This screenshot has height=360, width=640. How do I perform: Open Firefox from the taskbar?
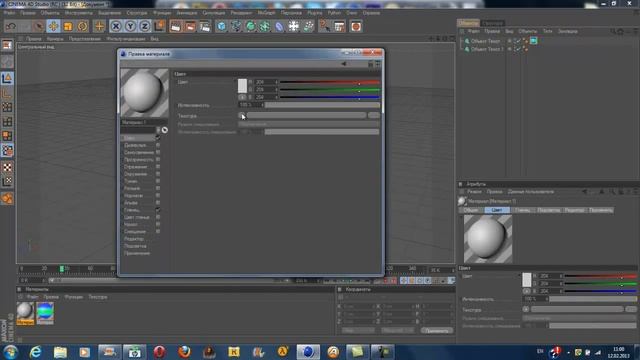coord(184,351)
